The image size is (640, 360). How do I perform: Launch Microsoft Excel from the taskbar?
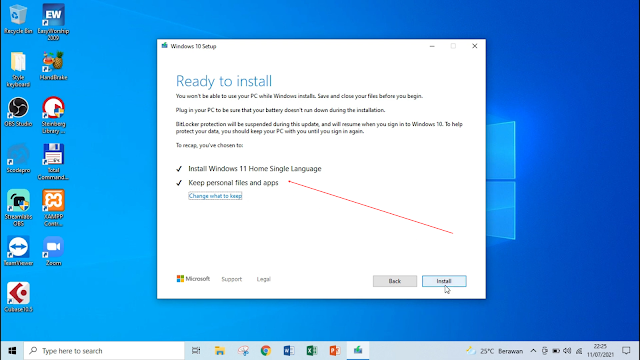tap(312, 351)
